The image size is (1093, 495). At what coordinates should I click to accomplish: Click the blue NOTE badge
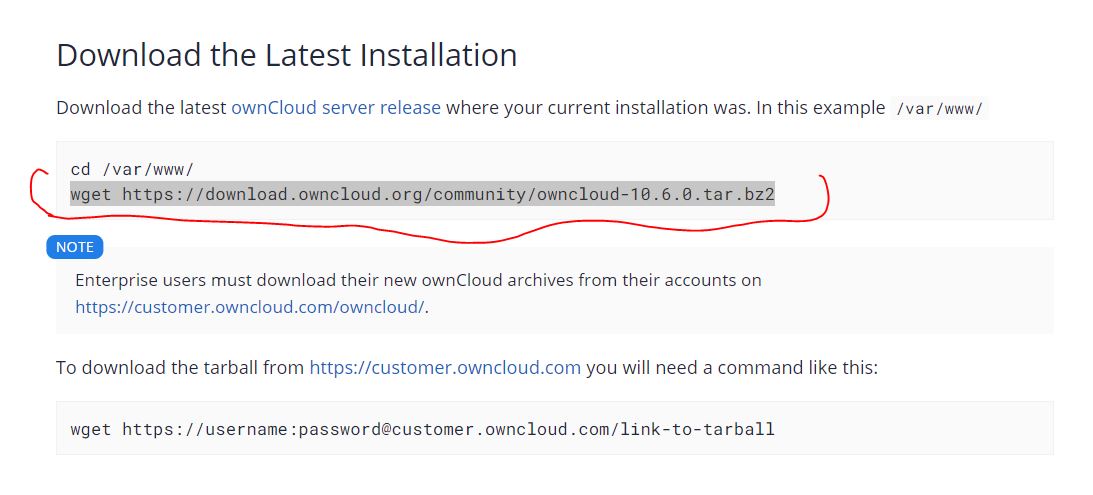point(75,247)
